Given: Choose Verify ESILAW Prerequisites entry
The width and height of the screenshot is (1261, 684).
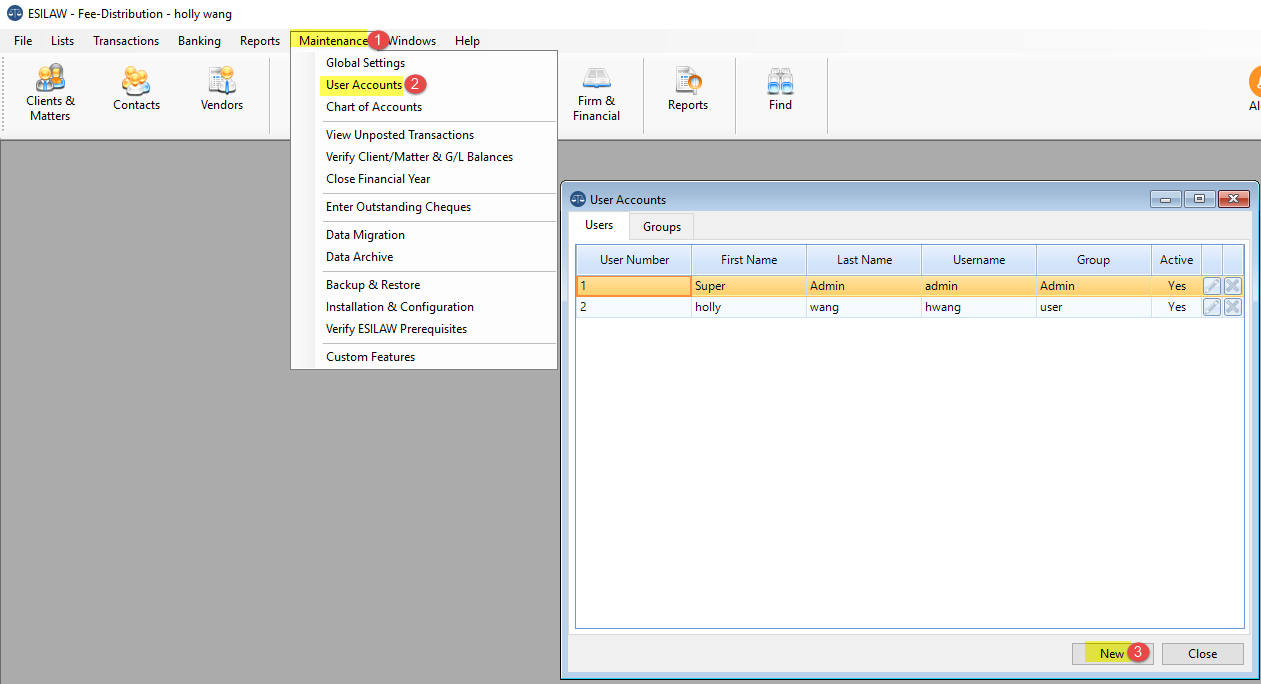Looking at the screenshot, I should 396,329.
